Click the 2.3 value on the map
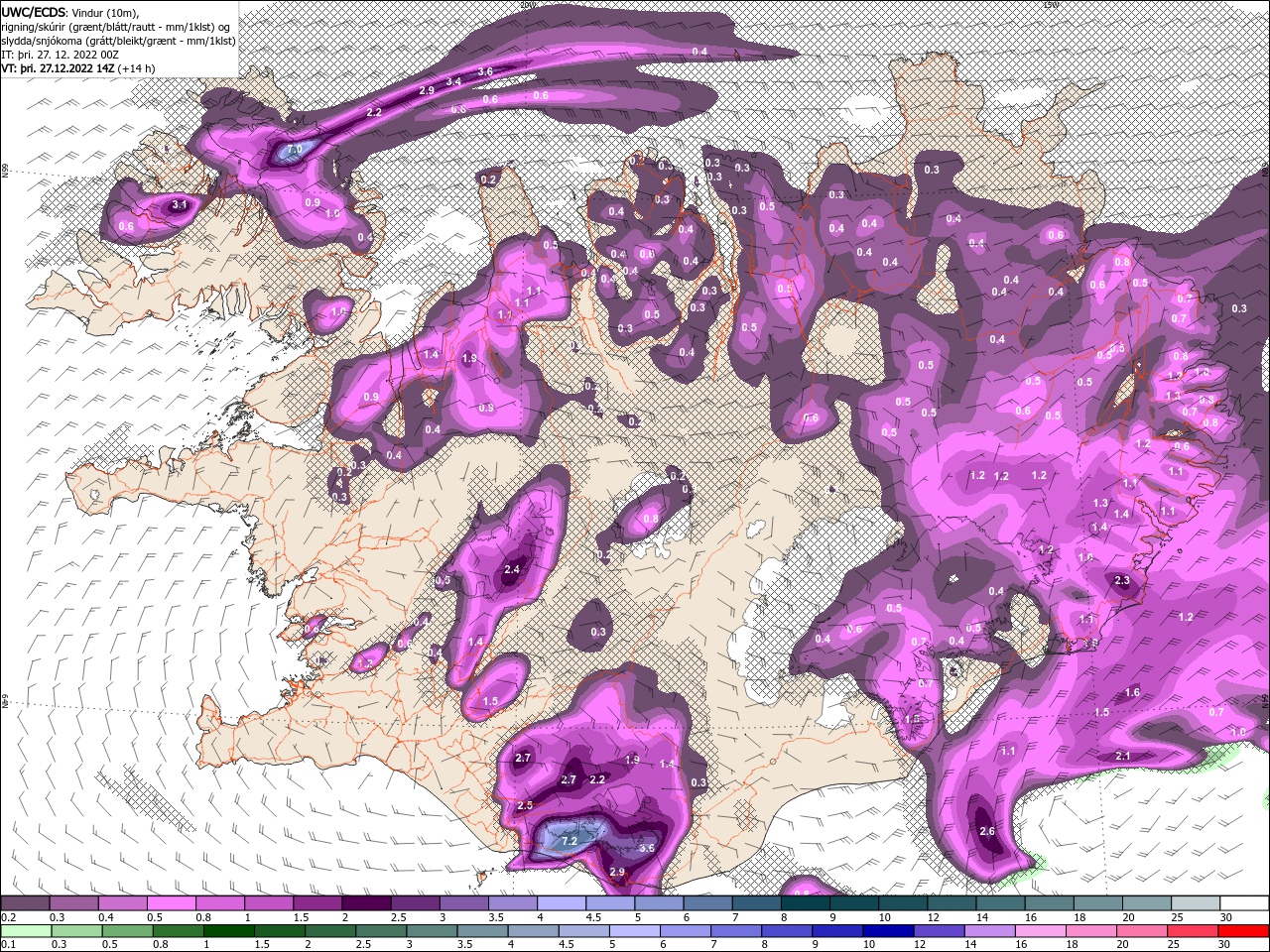 [x=1123, y=580]
